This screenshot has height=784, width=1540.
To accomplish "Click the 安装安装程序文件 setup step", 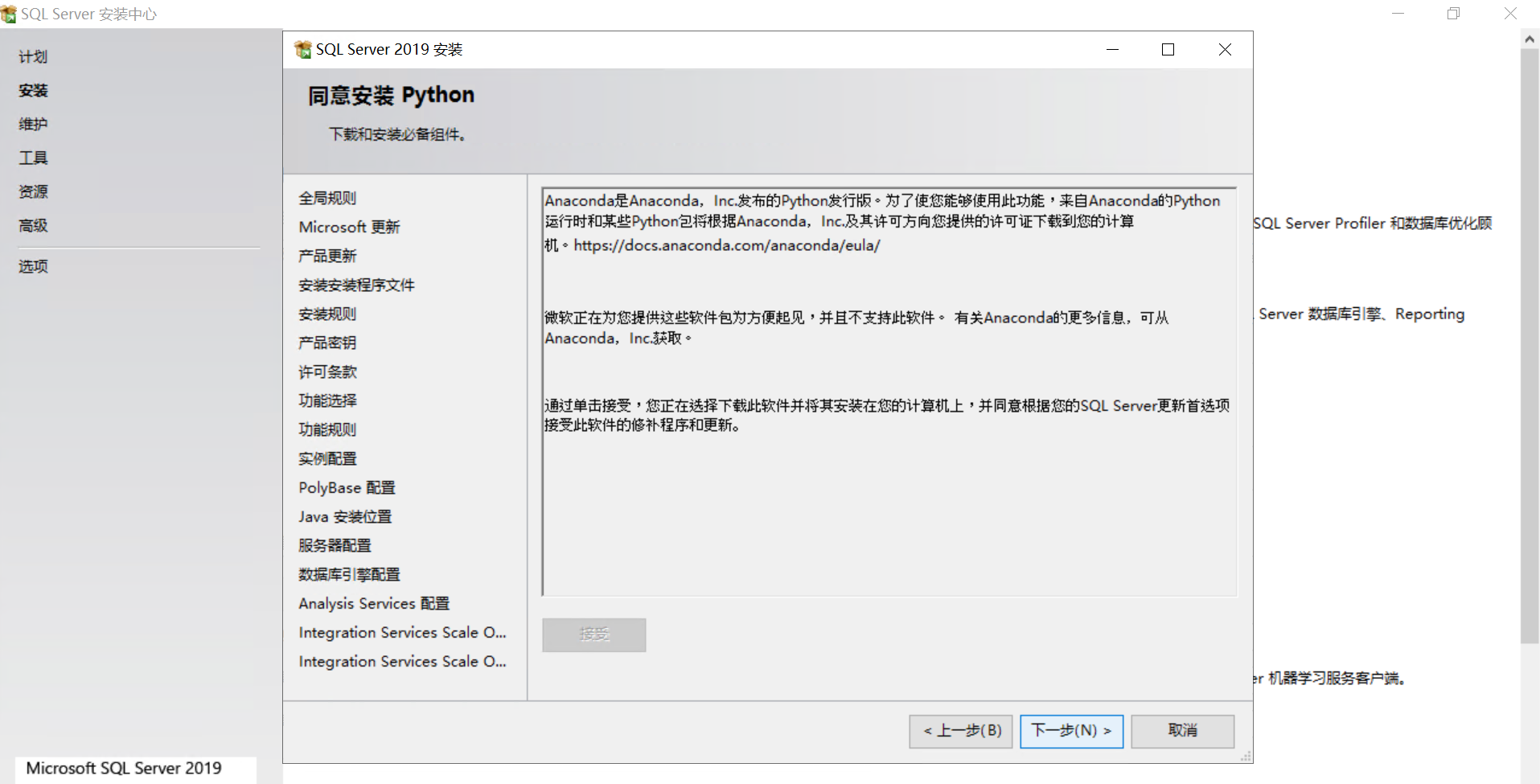I will [x=356, y=285].
